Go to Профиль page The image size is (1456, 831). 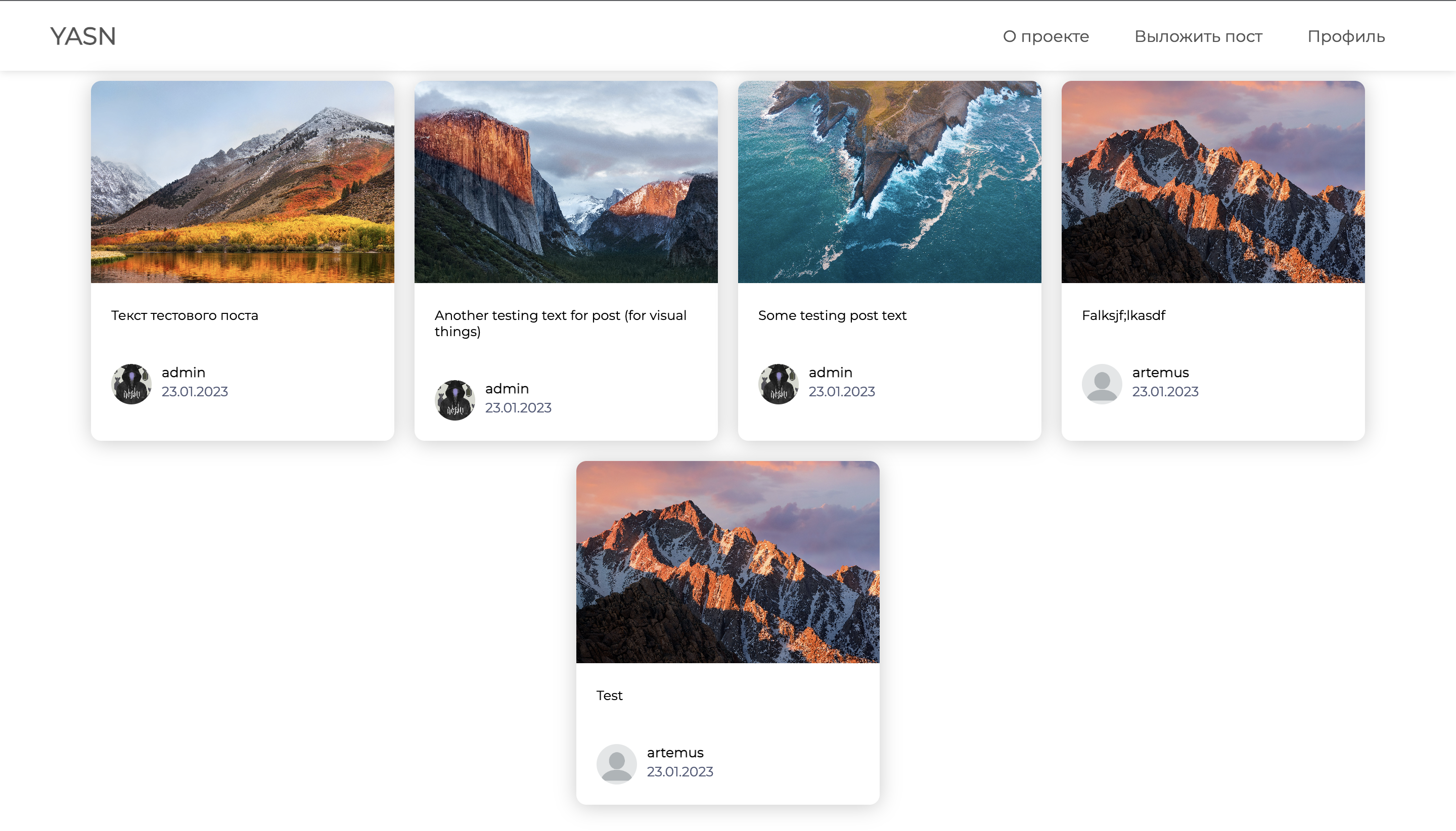(x=1346, y=36)
